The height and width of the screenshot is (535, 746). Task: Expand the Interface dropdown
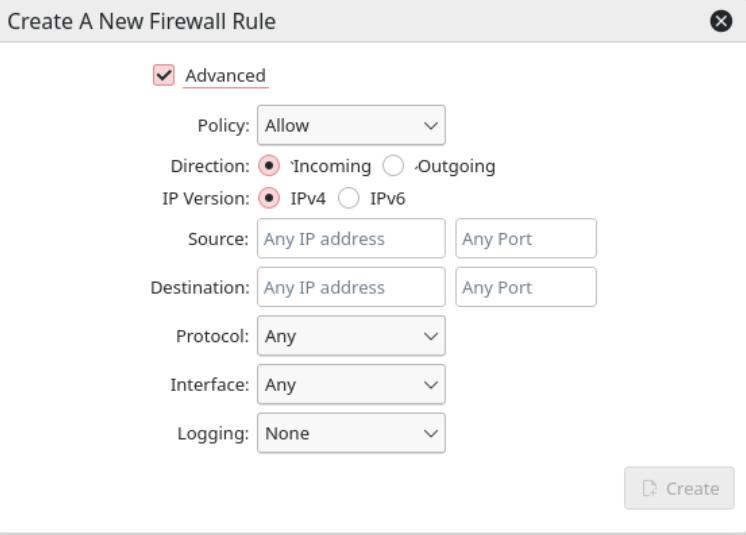(351, 385)
